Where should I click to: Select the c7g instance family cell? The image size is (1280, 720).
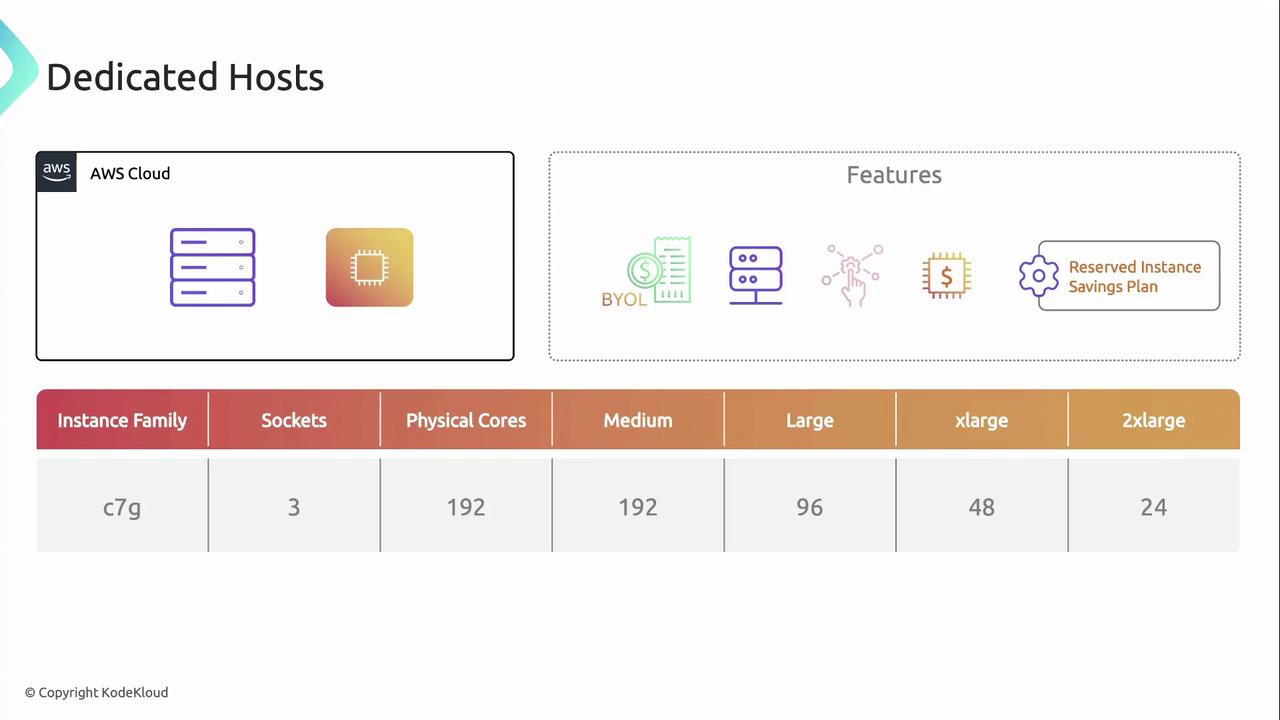122,507
